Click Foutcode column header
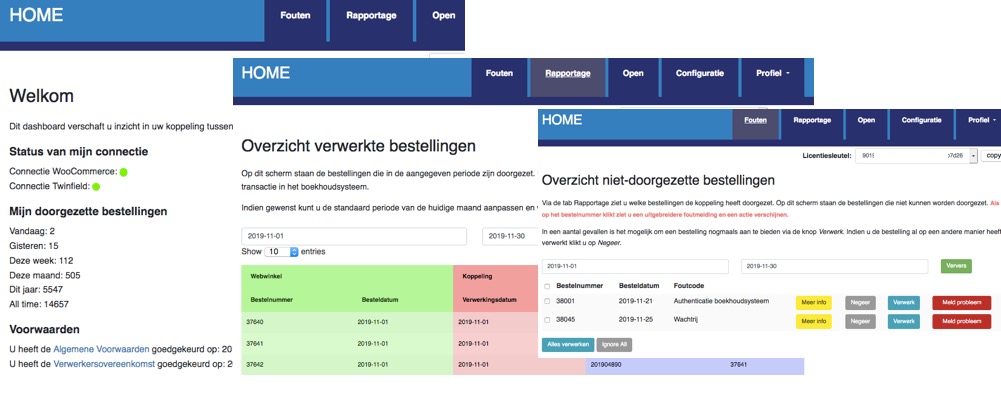This screenshot has width=1001, height=398. click(x=689, y=285)
